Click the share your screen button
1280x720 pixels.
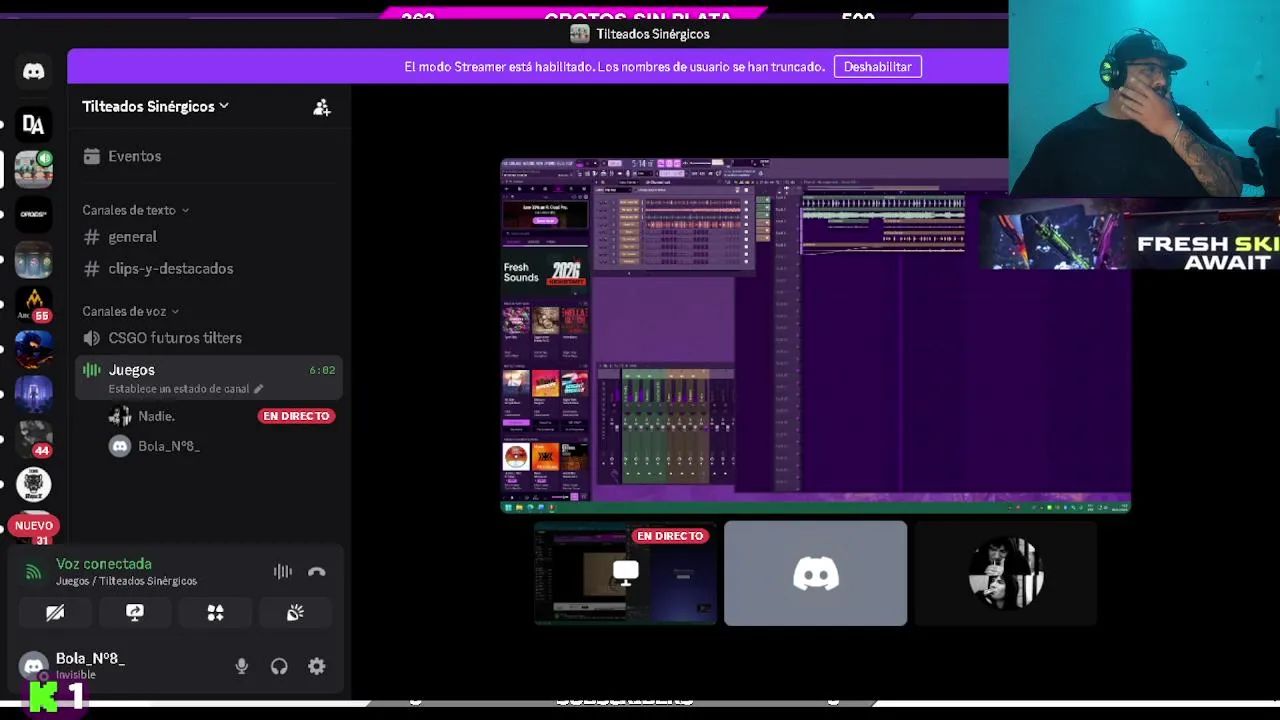135,613
